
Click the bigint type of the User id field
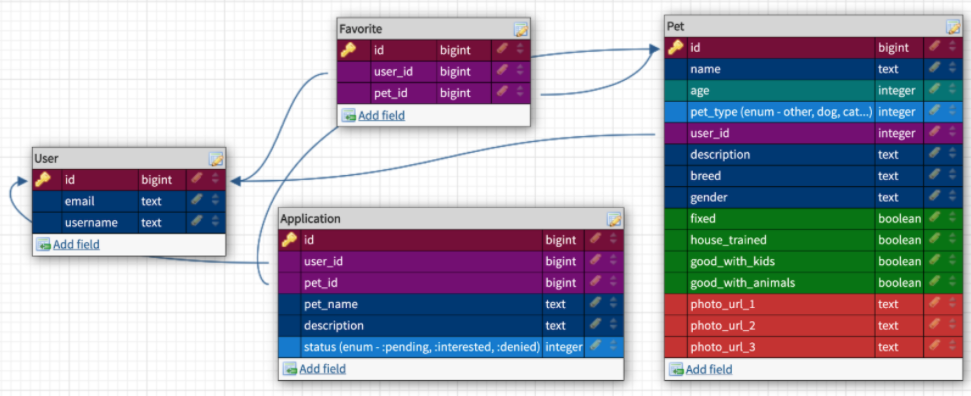click(157, 180)
